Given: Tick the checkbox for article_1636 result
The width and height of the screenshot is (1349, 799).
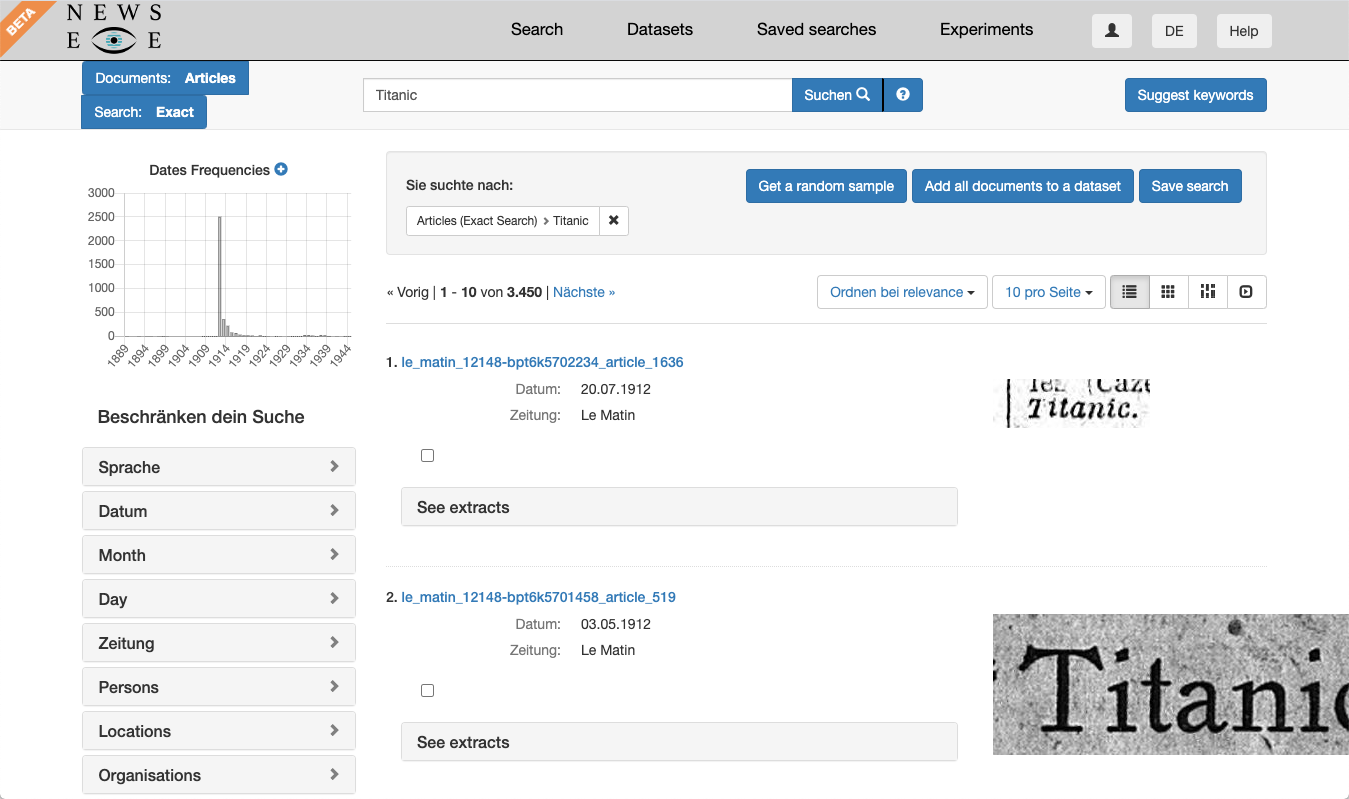Looking at the screenshot, I should click(428, 456).
